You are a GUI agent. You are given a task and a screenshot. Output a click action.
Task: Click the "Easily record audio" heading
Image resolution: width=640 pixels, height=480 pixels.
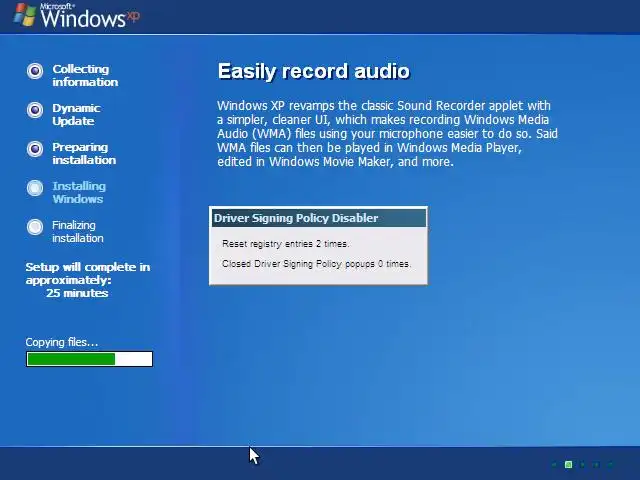(313, 71)
